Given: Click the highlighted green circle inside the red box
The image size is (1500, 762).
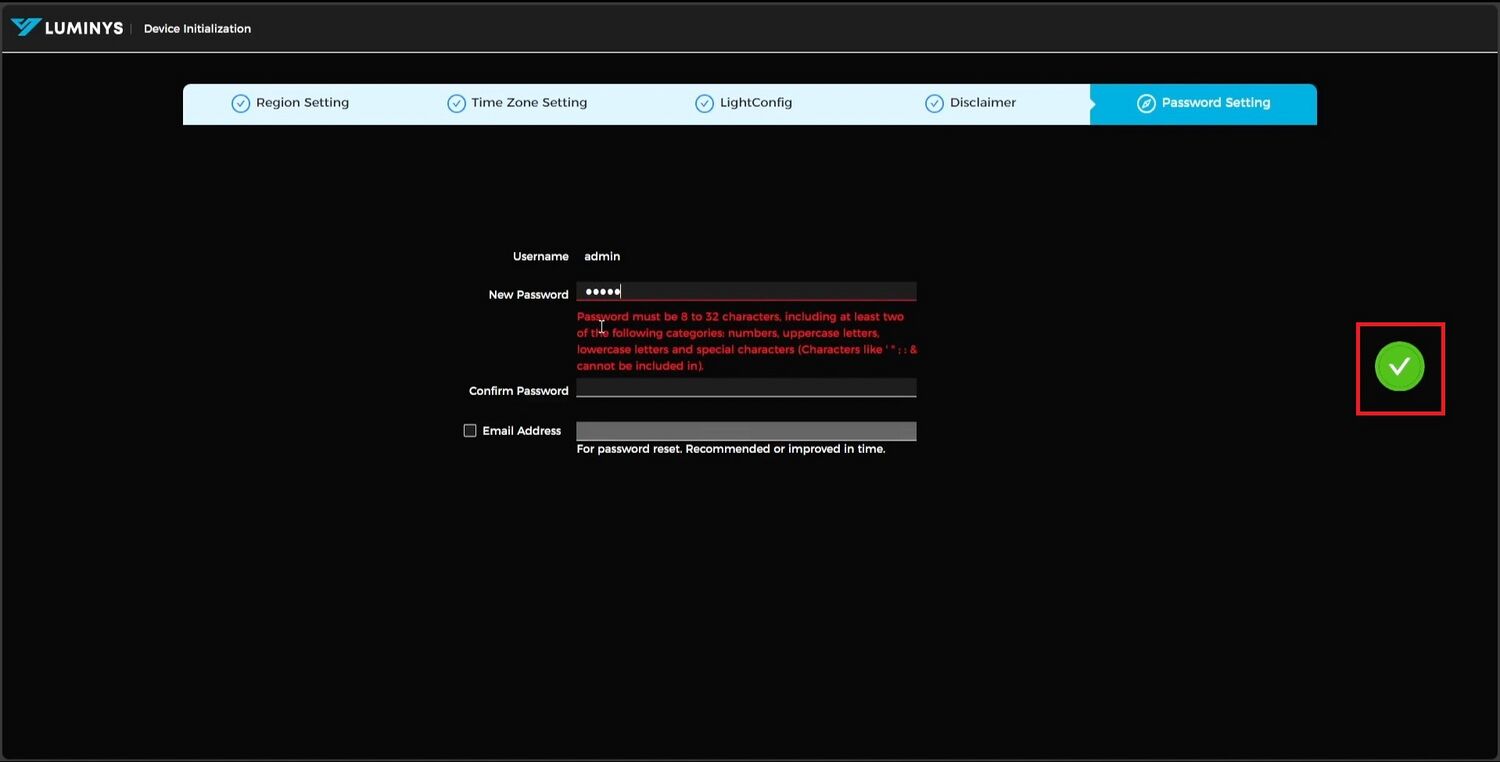Looking at the screenshot, I should pos(1399,366).
